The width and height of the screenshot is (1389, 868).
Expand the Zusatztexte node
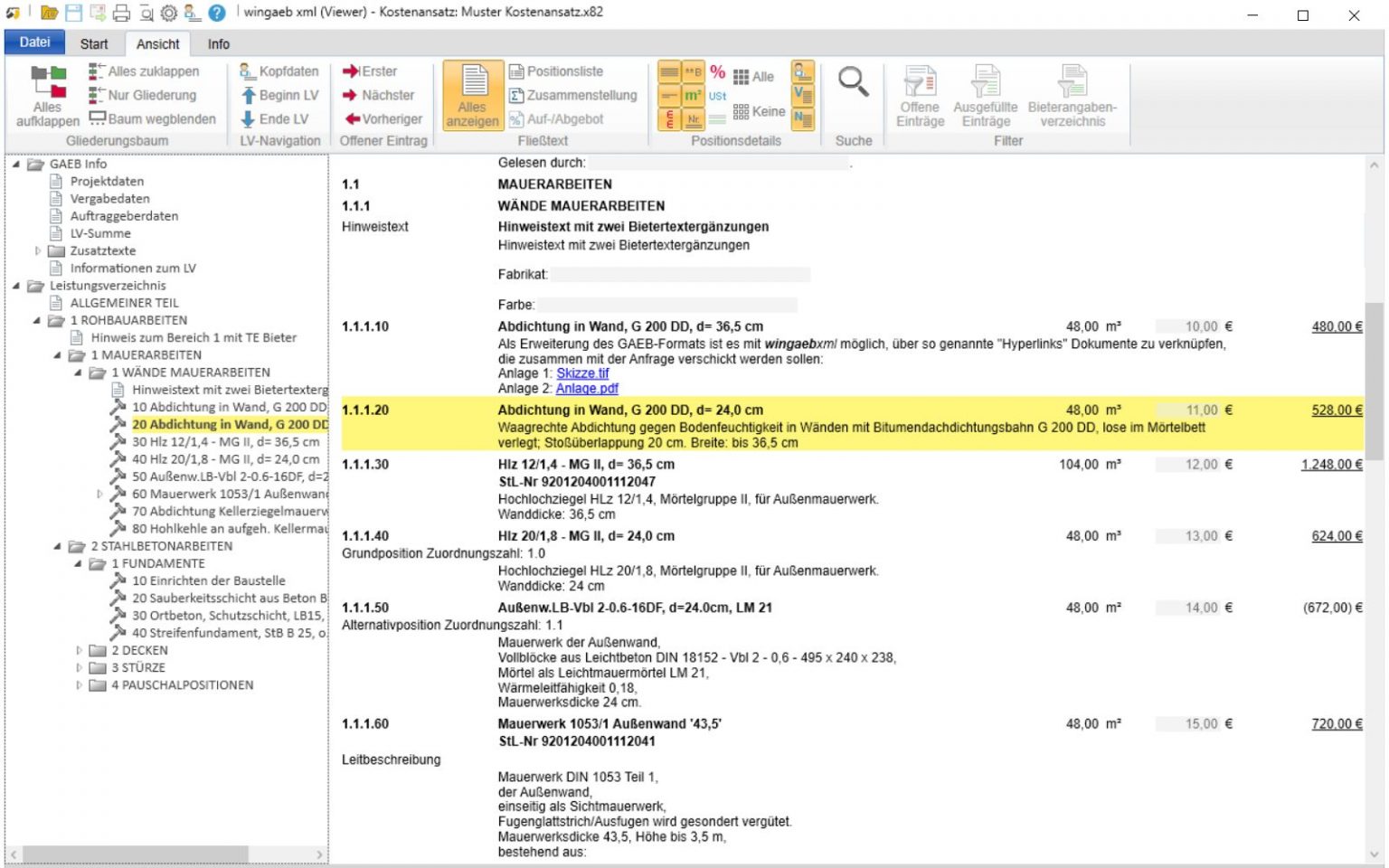click(x=36, y=250)
